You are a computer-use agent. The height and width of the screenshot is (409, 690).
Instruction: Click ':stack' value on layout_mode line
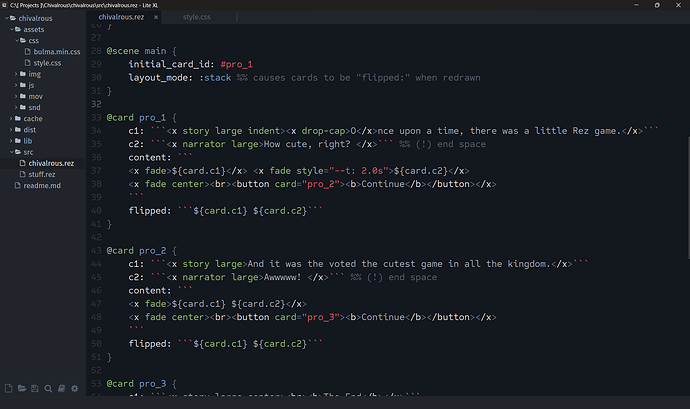click(215, 77)
